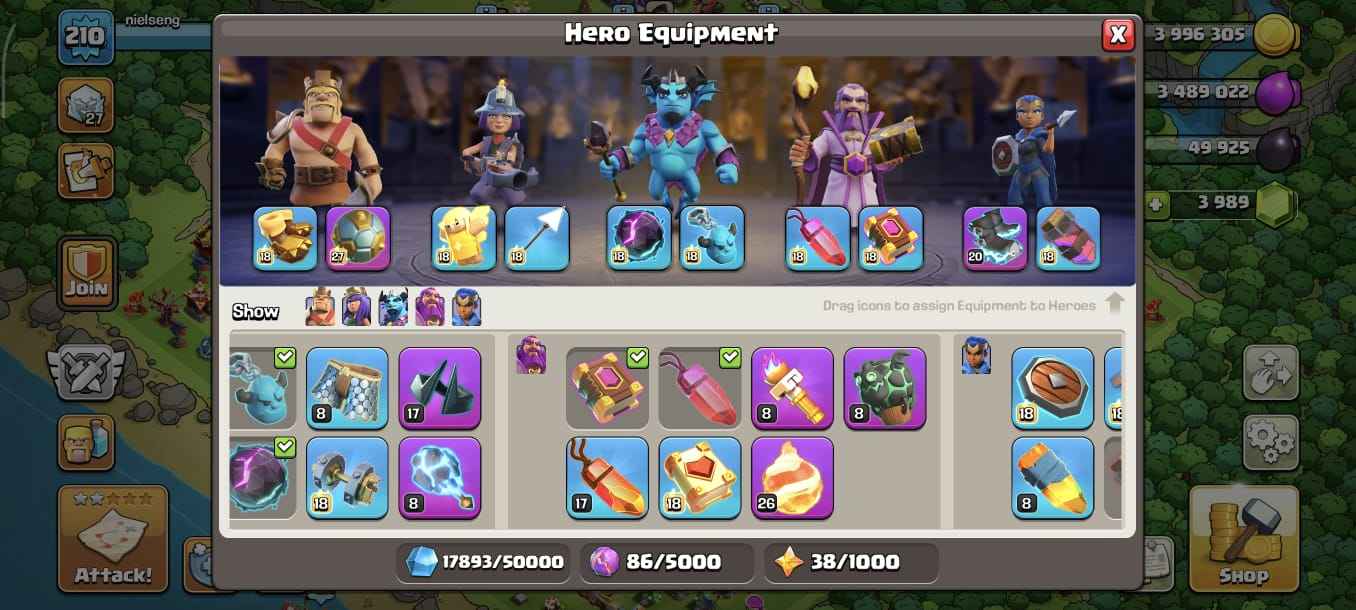Select the Grand Warden filter icon
This screenshot has height=610, width=1356.
click(x=431, y=307)
